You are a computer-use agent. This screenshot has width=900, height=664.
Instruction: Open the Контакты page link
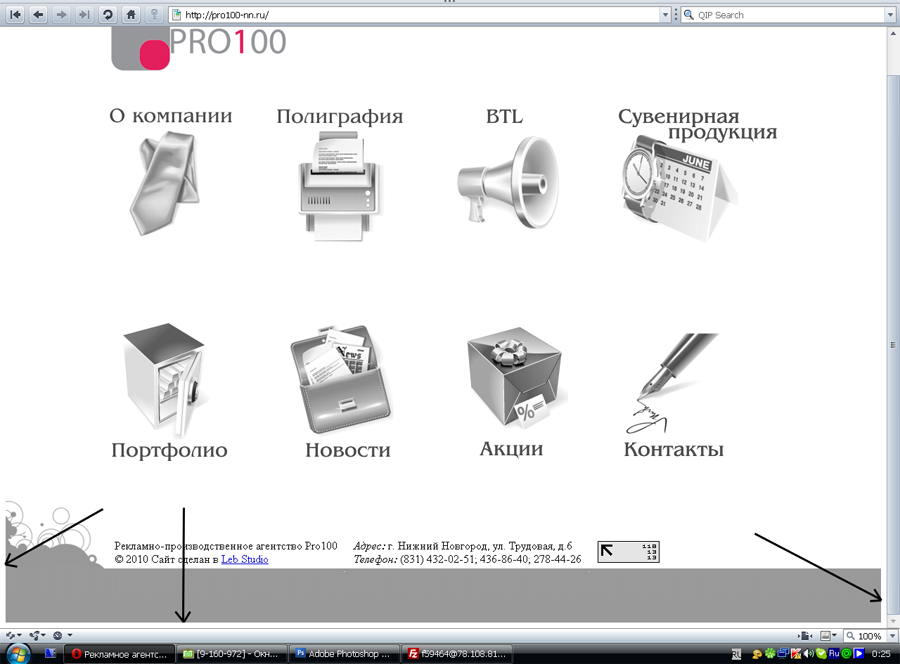point(673,450)
